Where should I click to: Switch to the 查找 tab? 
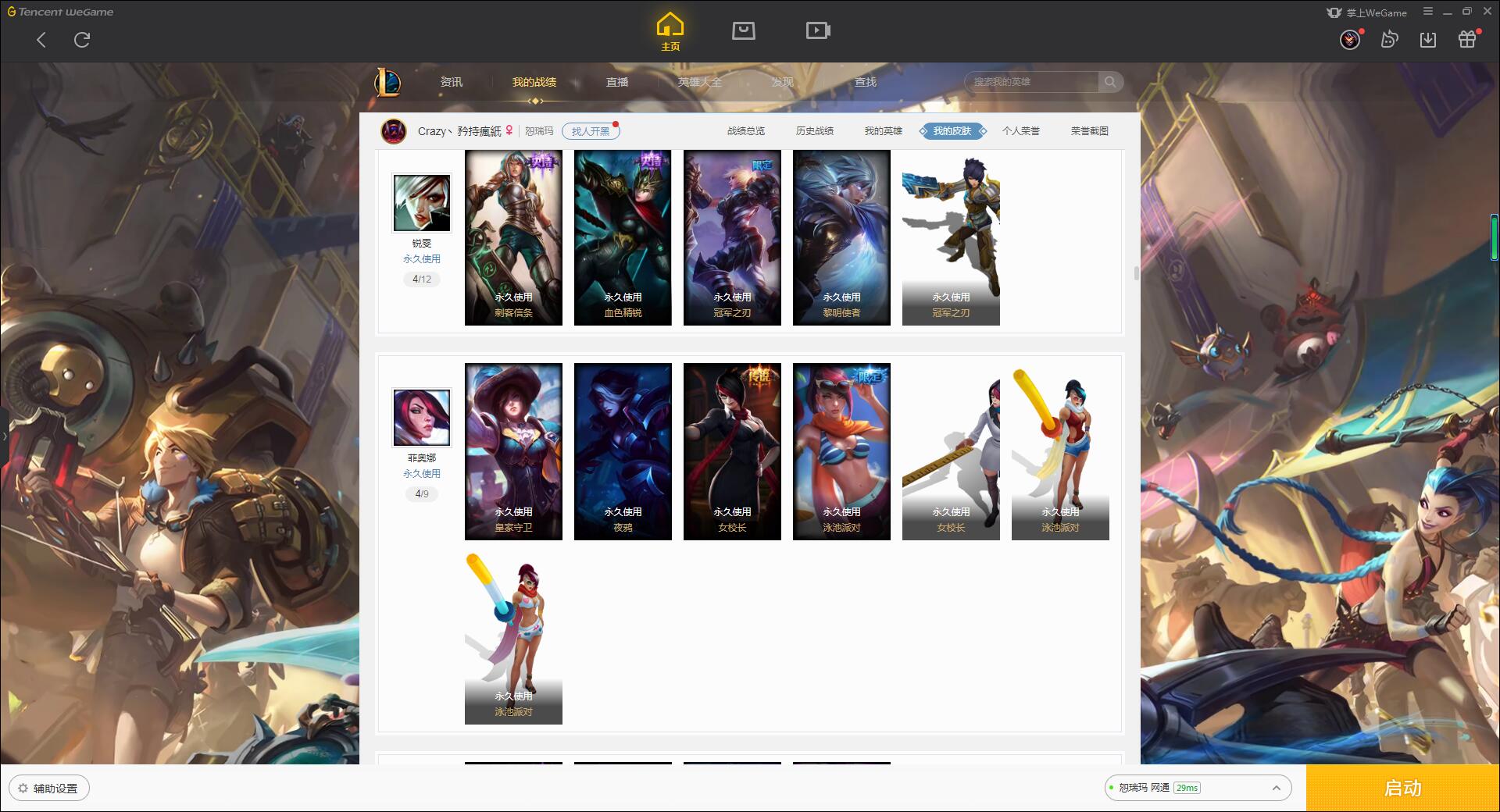[x=866, y=82]
